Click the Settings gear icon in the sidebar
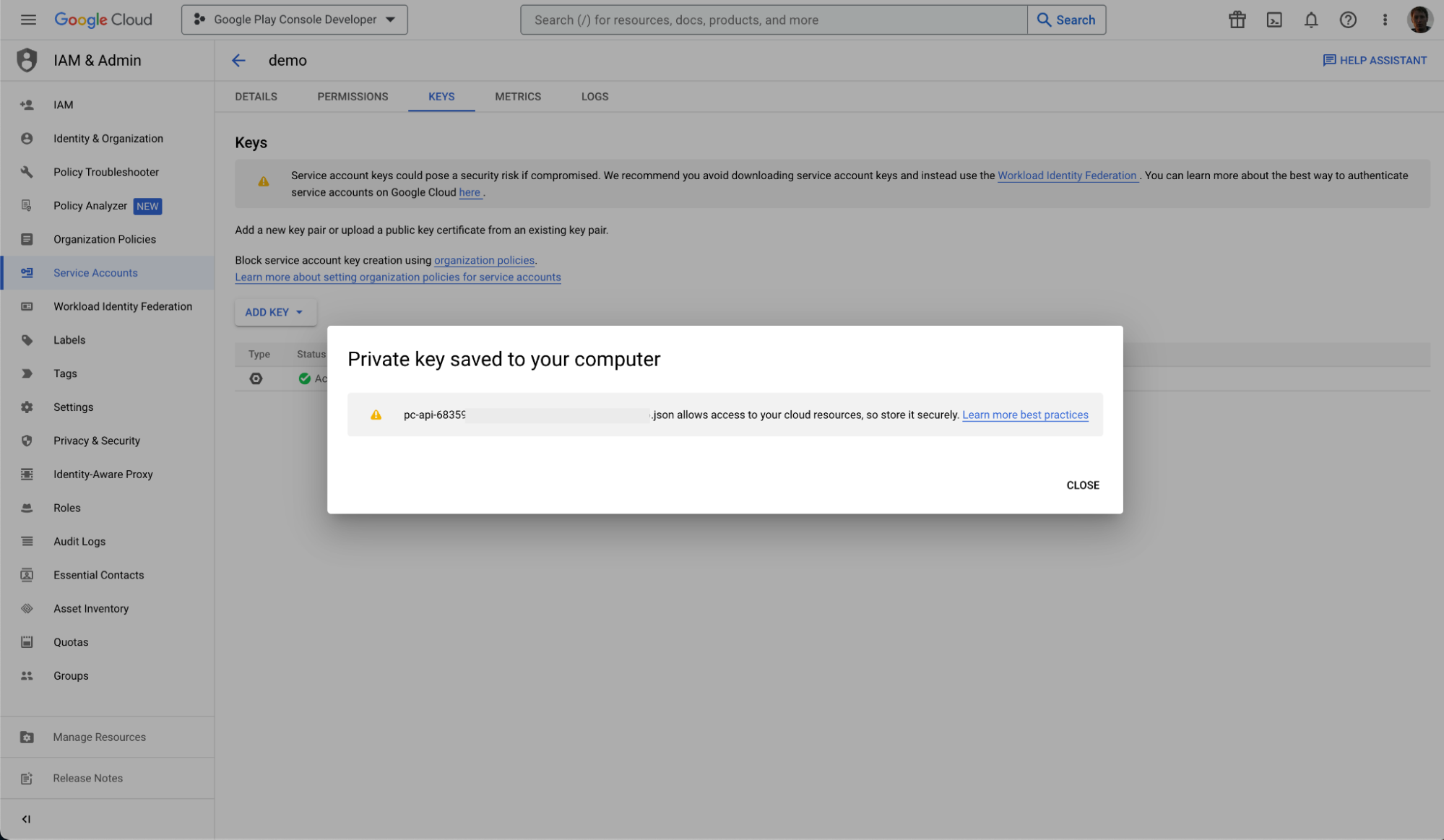This screenshot has width=1444, height=840. tap(27, 407)
